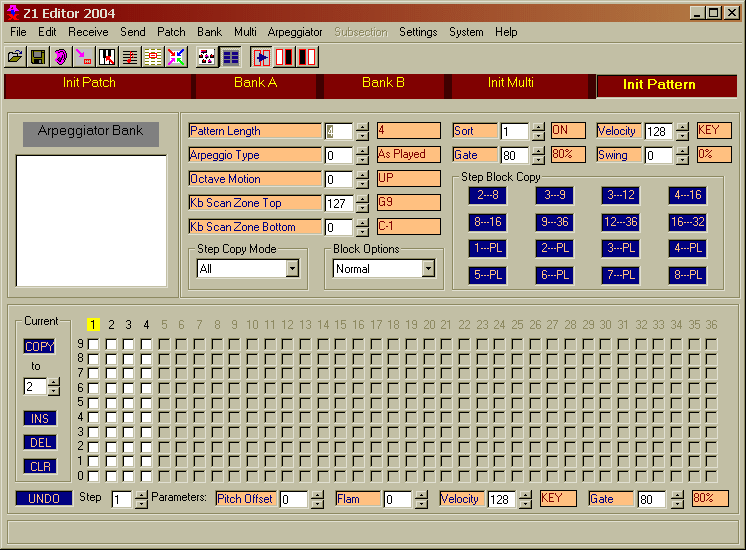Tick the step 4 row 1 checkbox
The height and width of the screenshot is (550, 746).
click(x=147, y=462)
